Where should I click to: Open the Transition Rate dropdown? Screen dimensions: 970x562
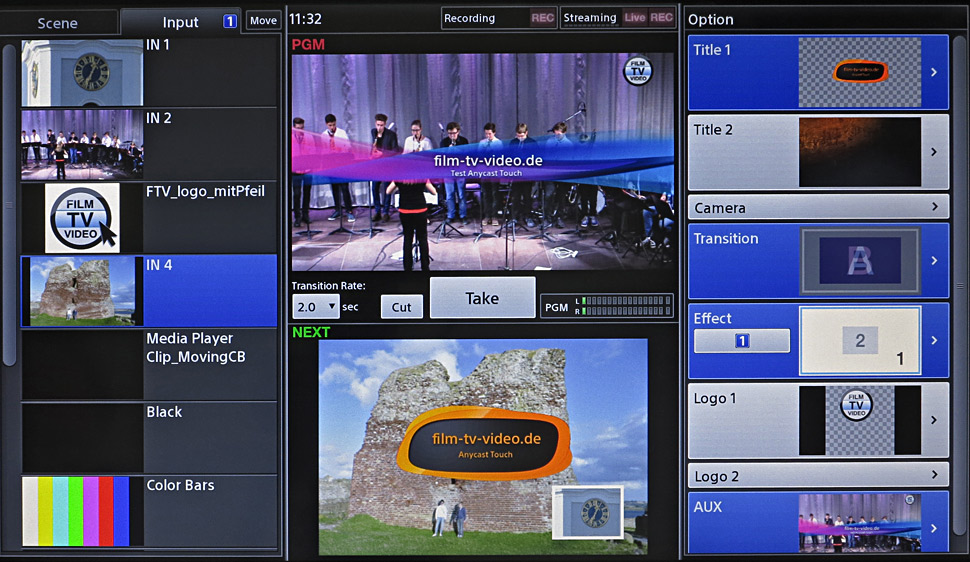point(316,307)
